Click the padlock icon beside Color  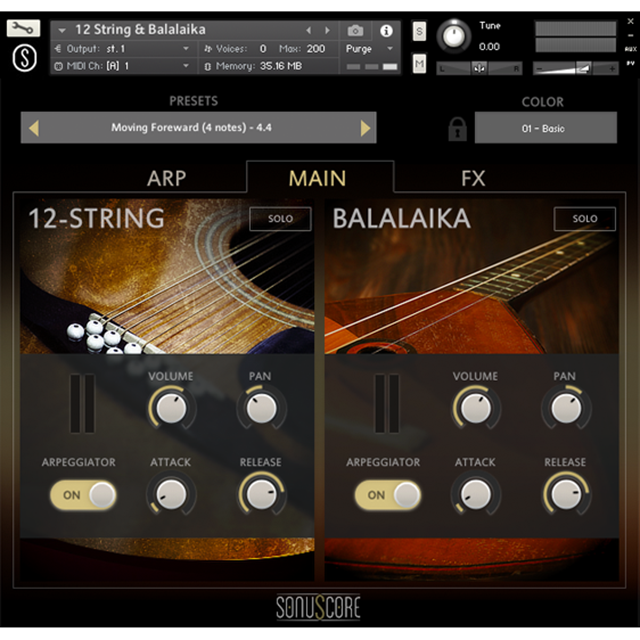coord(457,129)
